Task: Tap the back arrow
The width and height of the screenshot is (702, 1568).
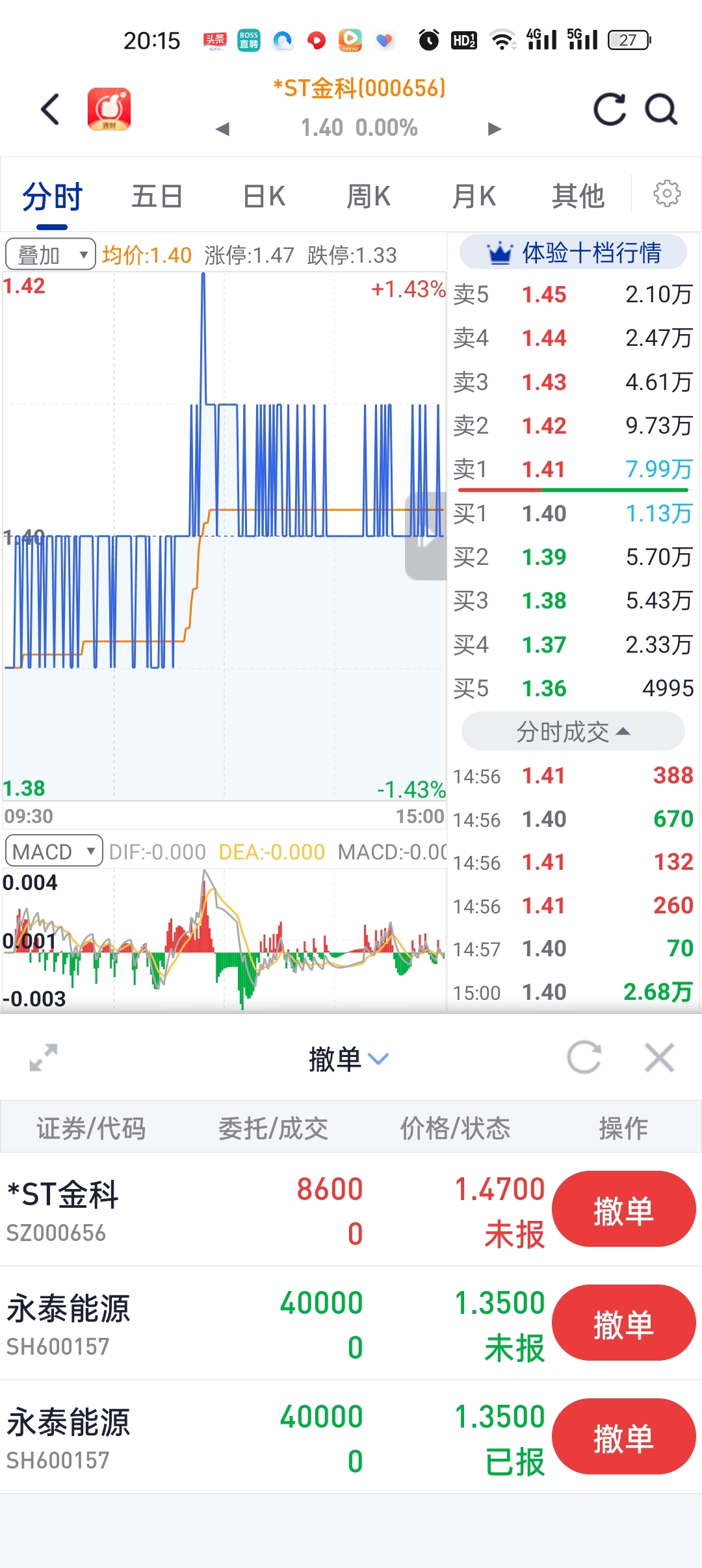Action: (x=50, y=109)
